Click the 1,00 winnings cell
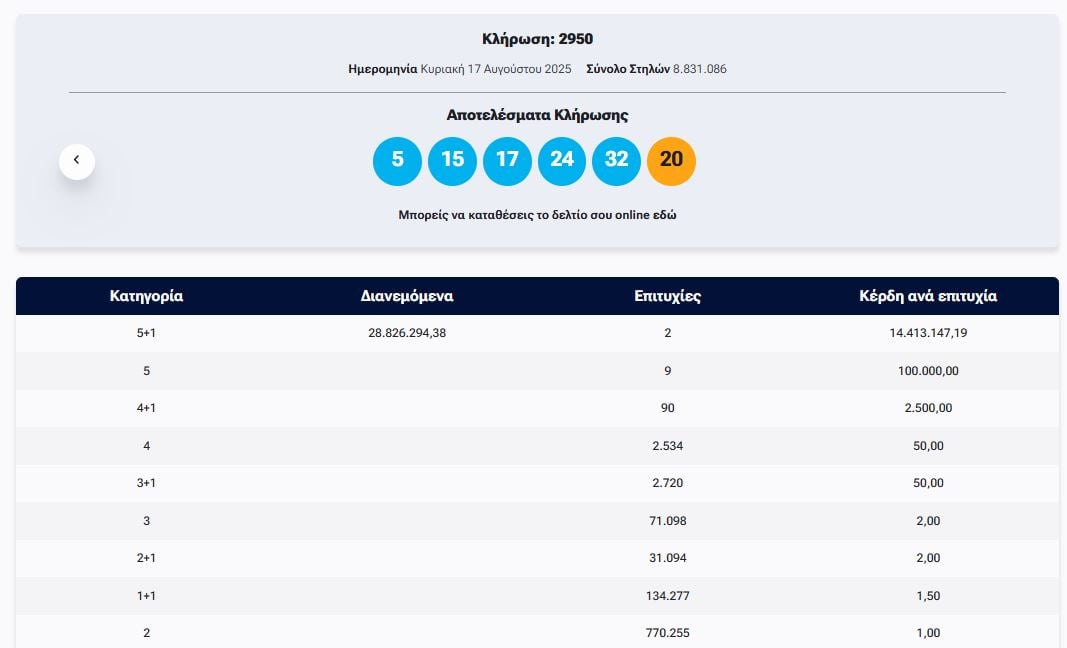The image size is (1067, 648). (928, 632)
